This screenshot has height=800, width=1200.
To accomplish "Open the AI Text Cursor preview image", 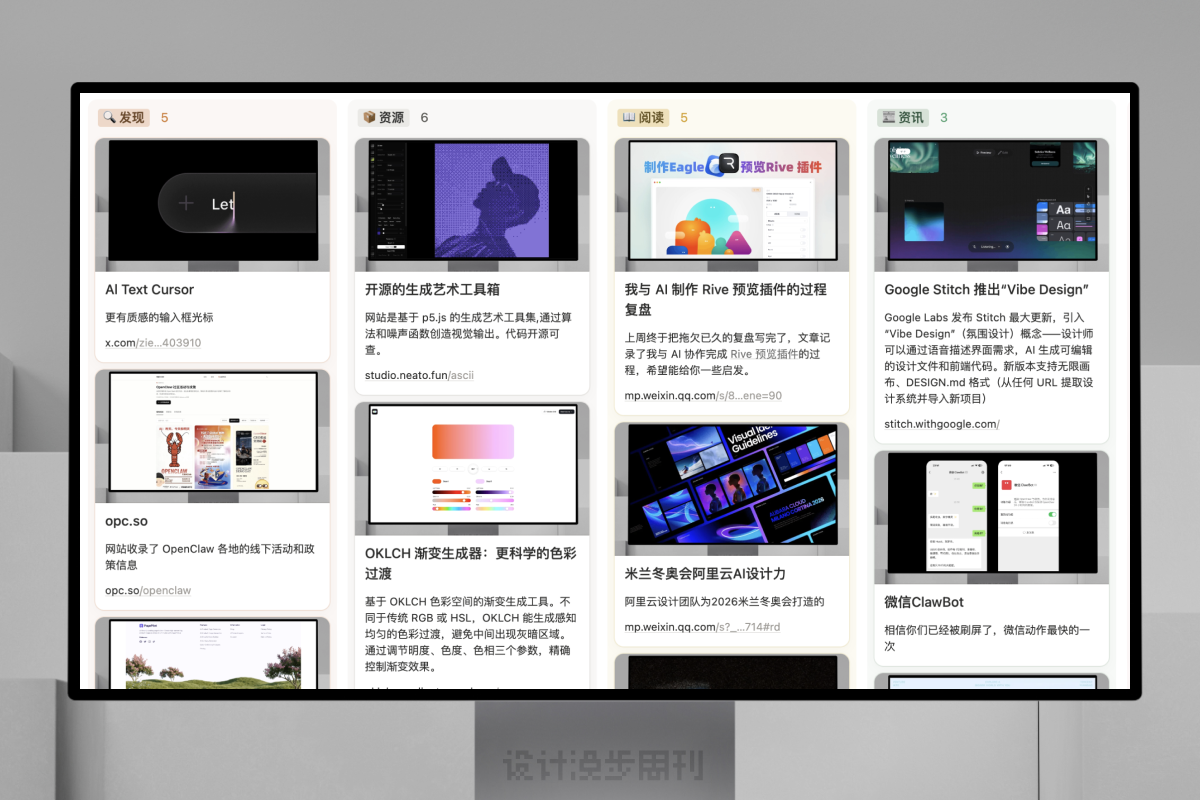I will 212,204.
